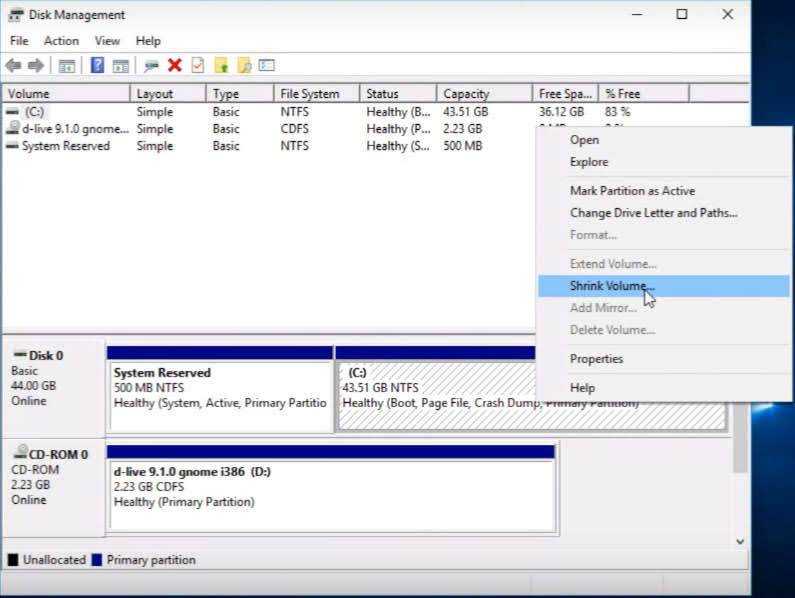
Task: Select Mark Partition as Active
Action: pos(664,191)
